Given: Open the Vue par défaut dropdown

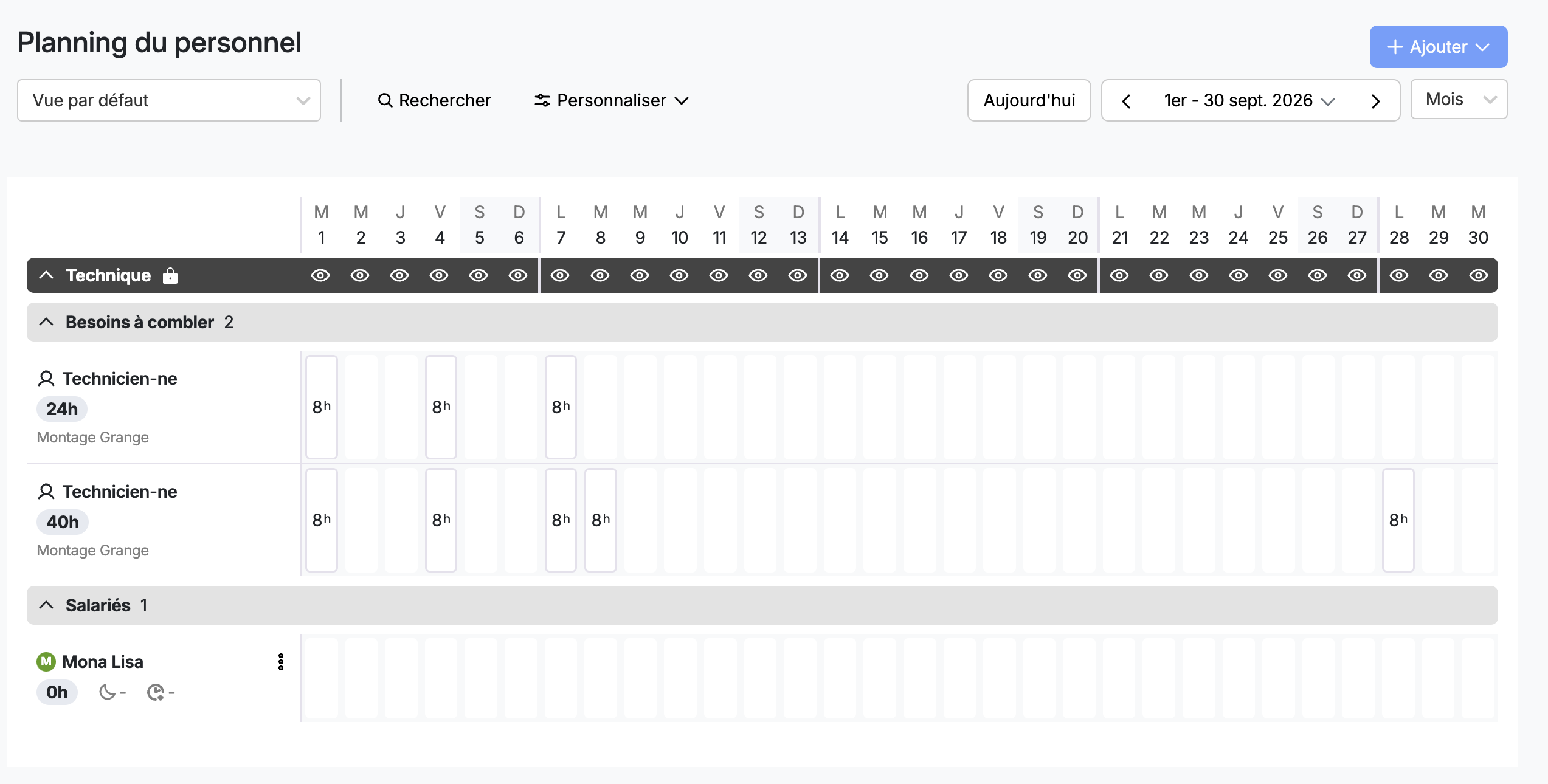Looking at the screenshot, I should [x=169, y=100].
